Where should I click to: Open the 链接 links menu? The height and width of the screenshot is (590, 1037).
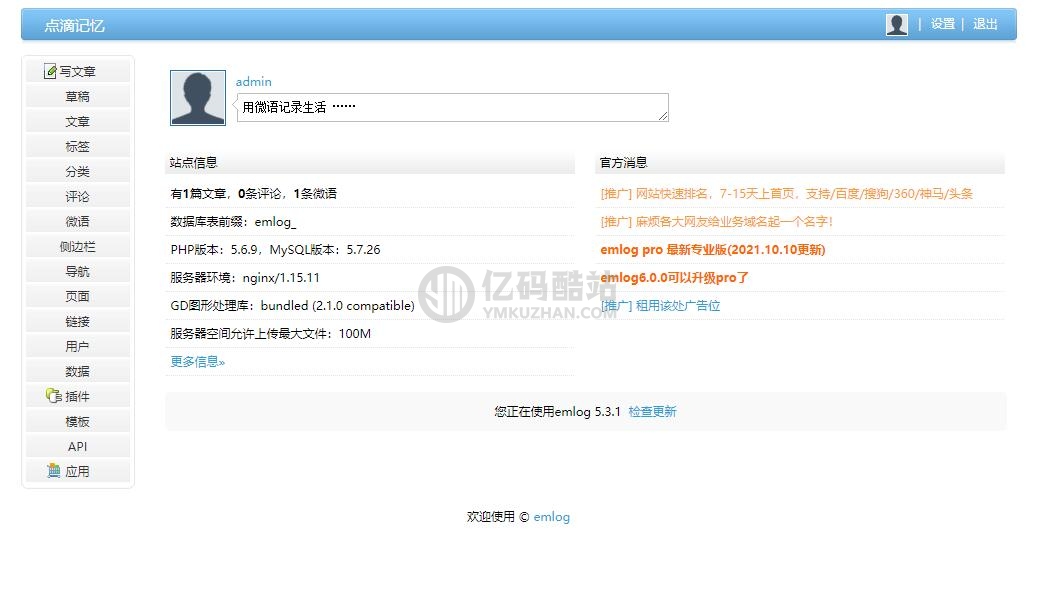77,321
